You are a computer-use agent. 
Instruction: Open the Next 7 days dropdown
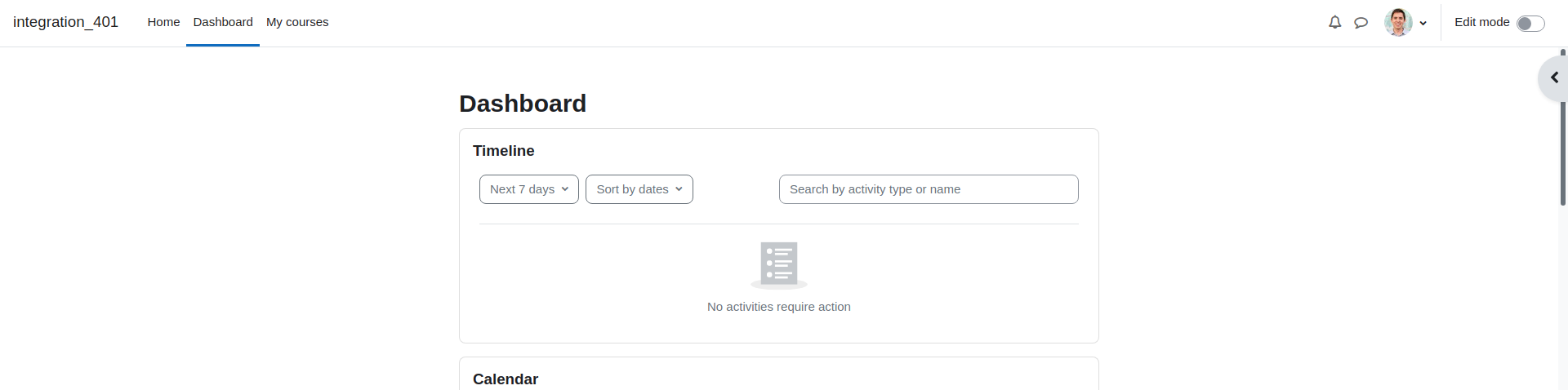[x=529, y=189]
